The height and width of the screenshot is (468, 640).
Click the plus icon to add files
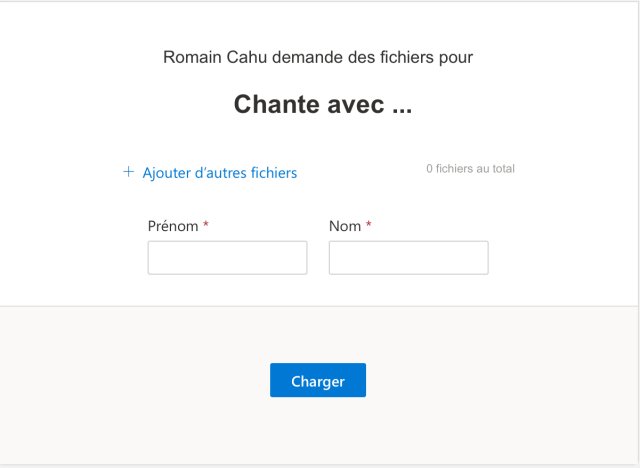tap(128, 172)
